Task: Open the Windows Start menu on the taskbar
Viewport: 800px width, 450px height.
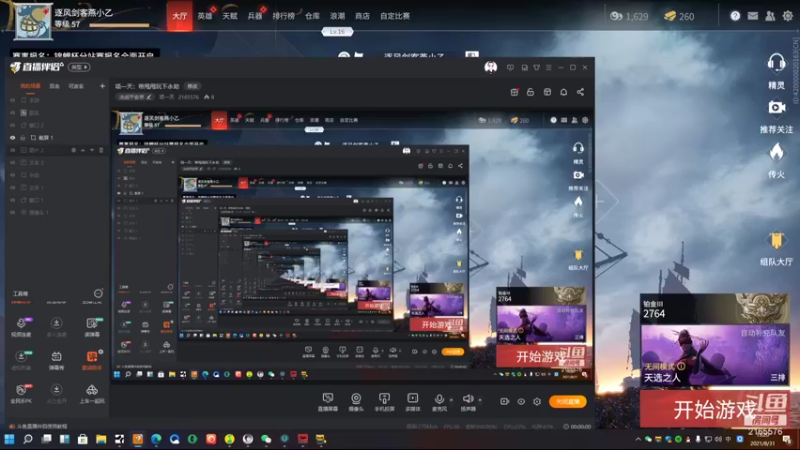Action: 9,439
